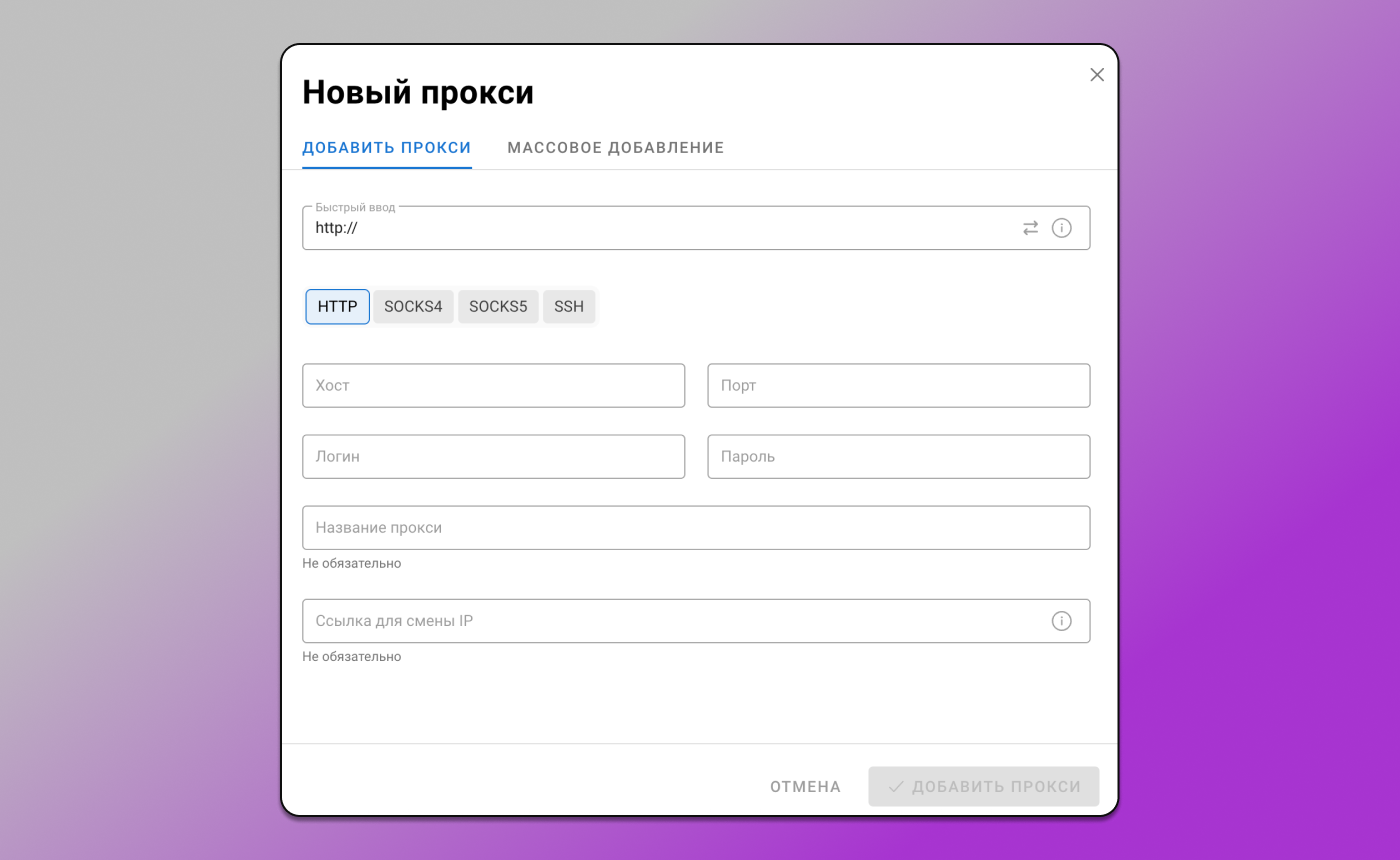Select the HTTP protocol option

337,306
